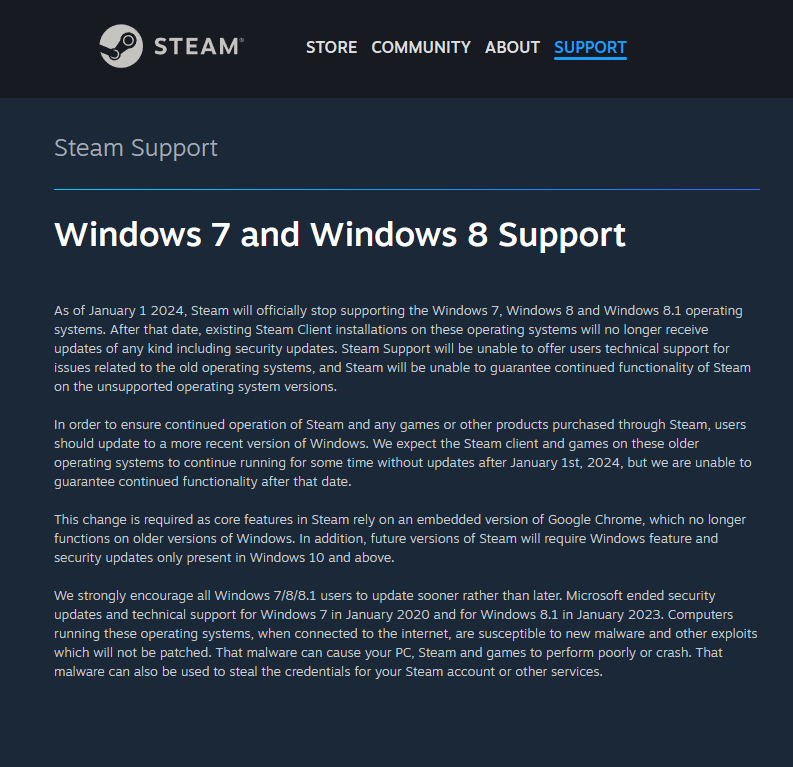793x767 pixels.
Task: Click the circular Steam logo icon
Action: coord(121,46)
